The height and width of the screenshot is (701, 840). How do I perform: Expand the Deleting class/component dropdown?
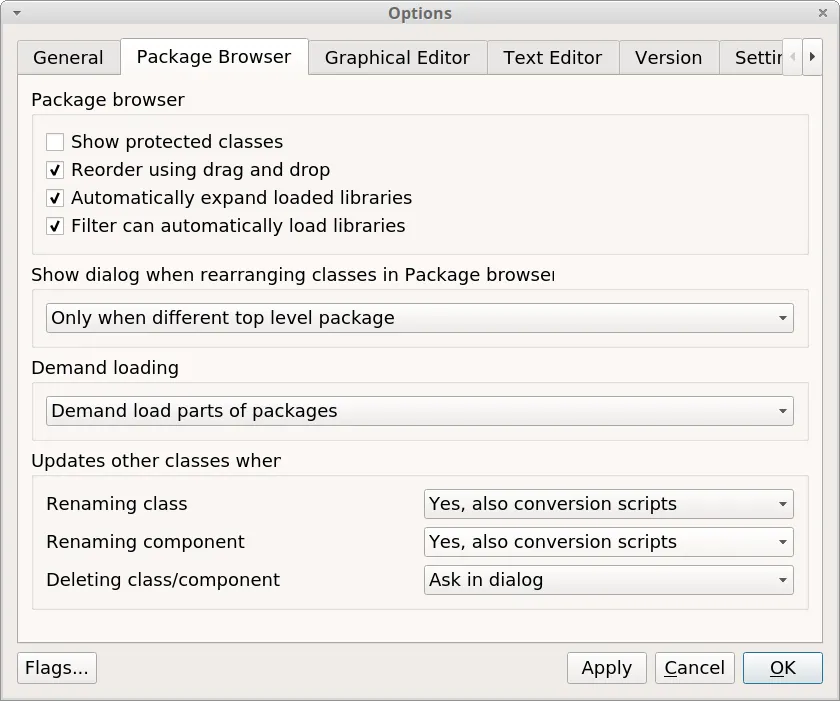tap(608, 580)
